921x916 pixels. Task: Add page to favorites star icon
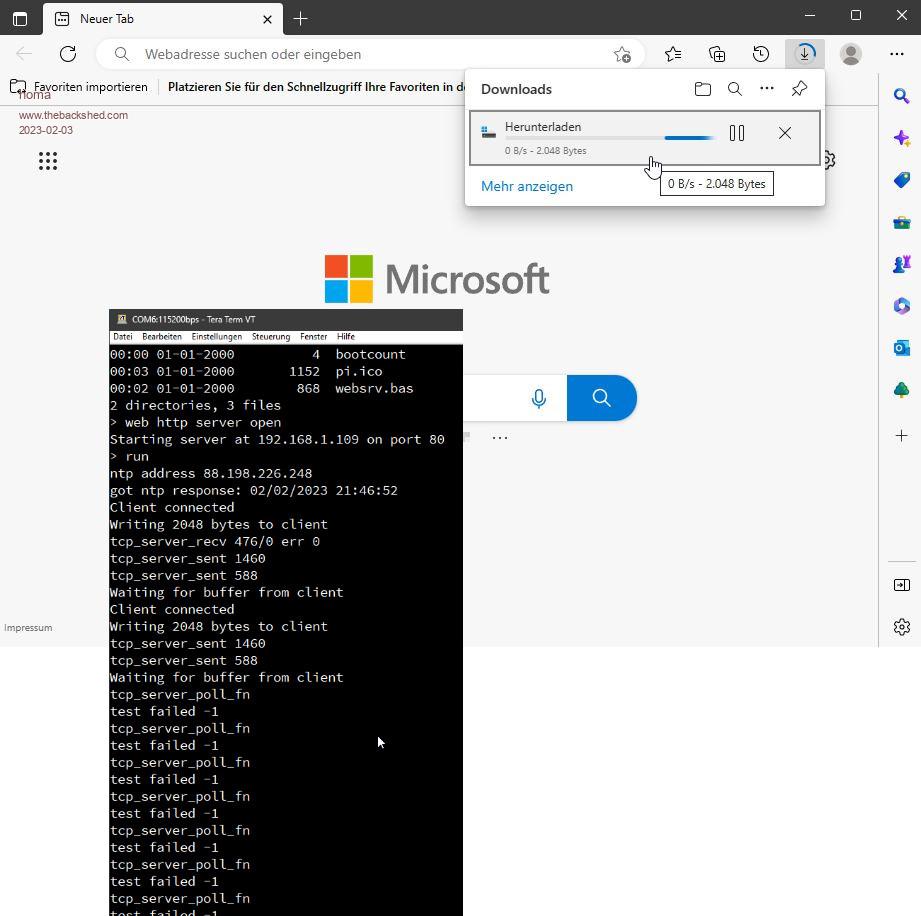click(622, 54)
